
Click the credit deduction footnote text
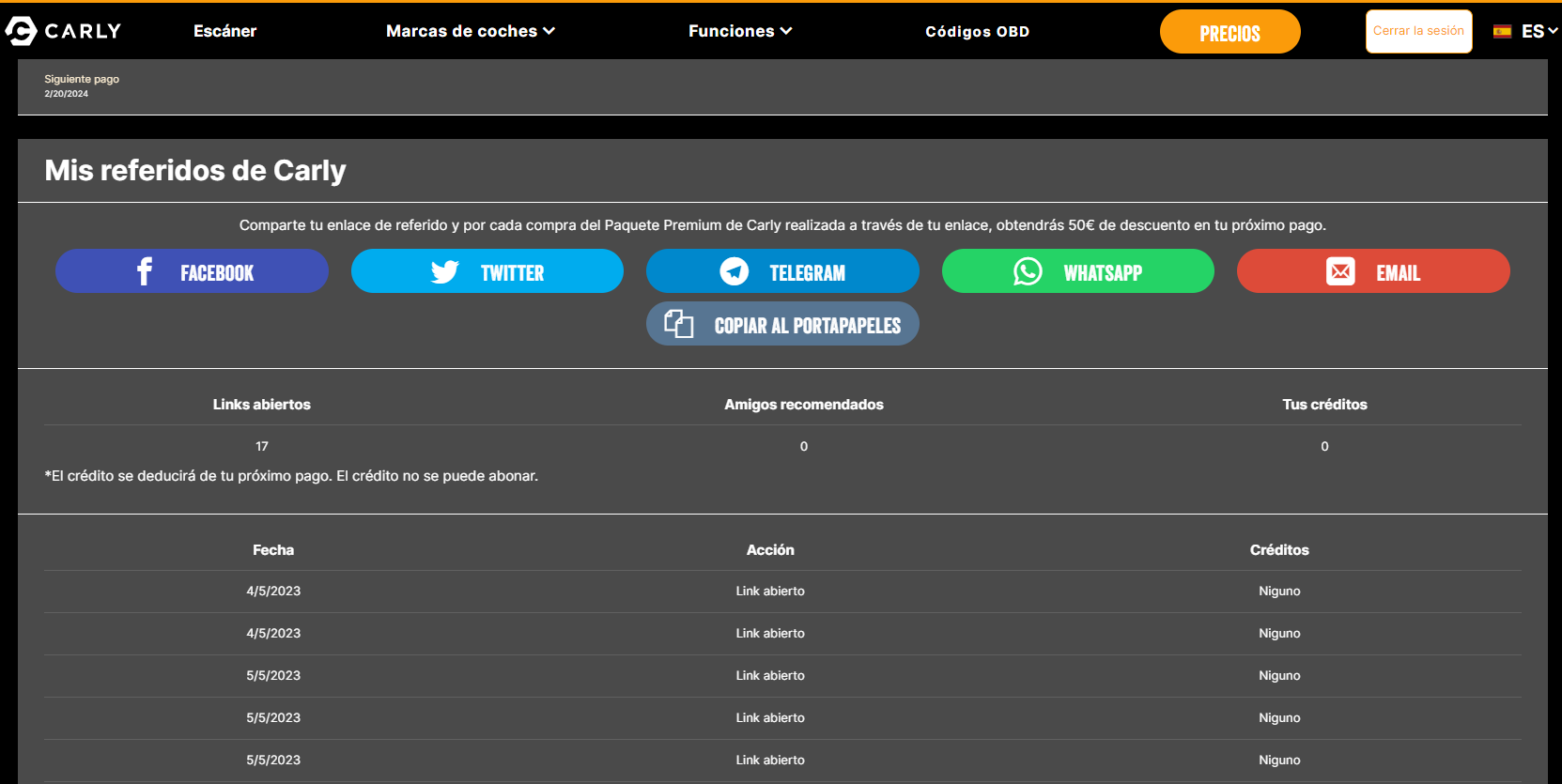tap(291, 476)
